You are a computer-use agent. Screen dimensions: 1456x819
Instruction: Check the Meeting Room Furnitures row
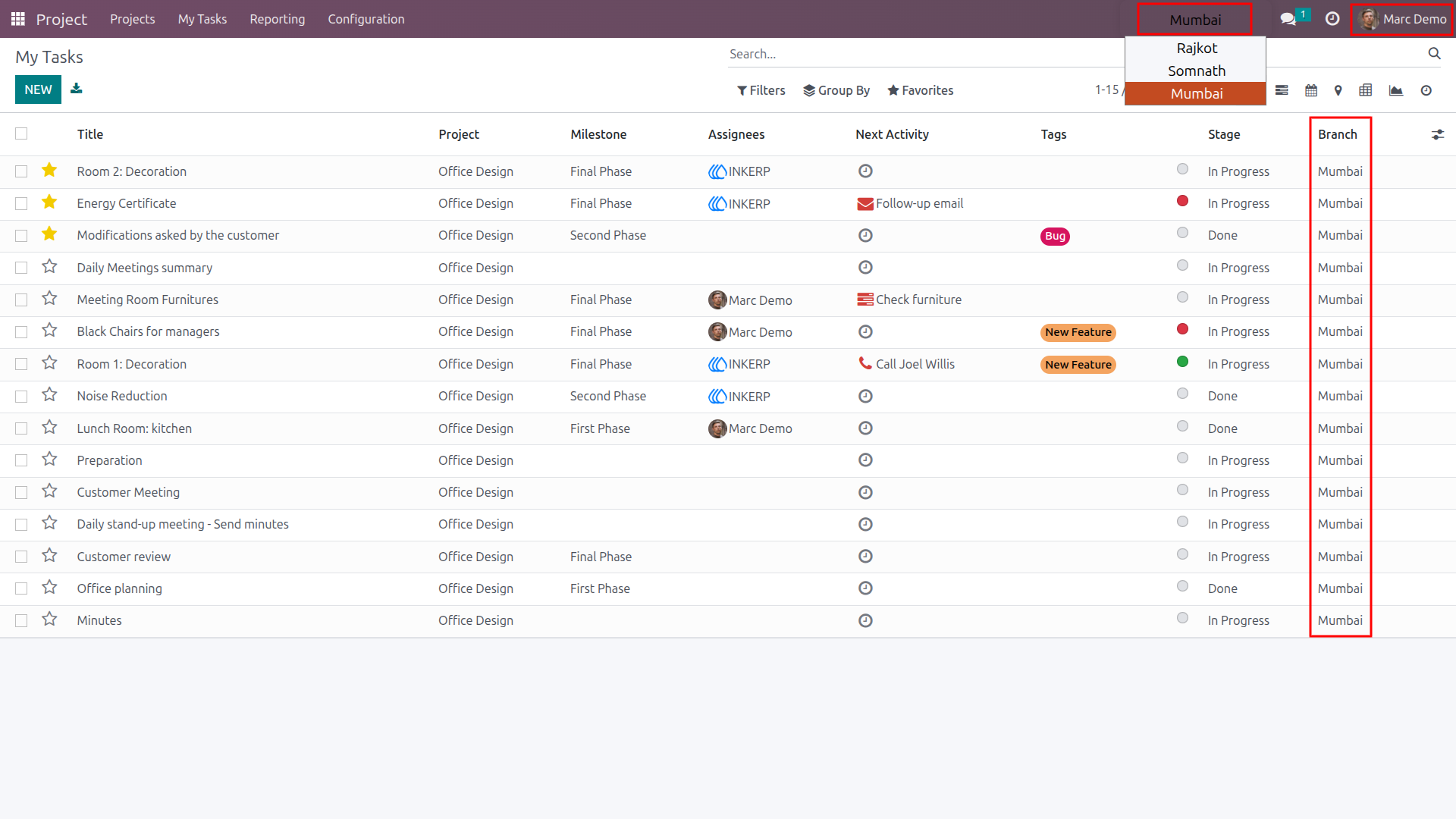[x=21, y=300]
